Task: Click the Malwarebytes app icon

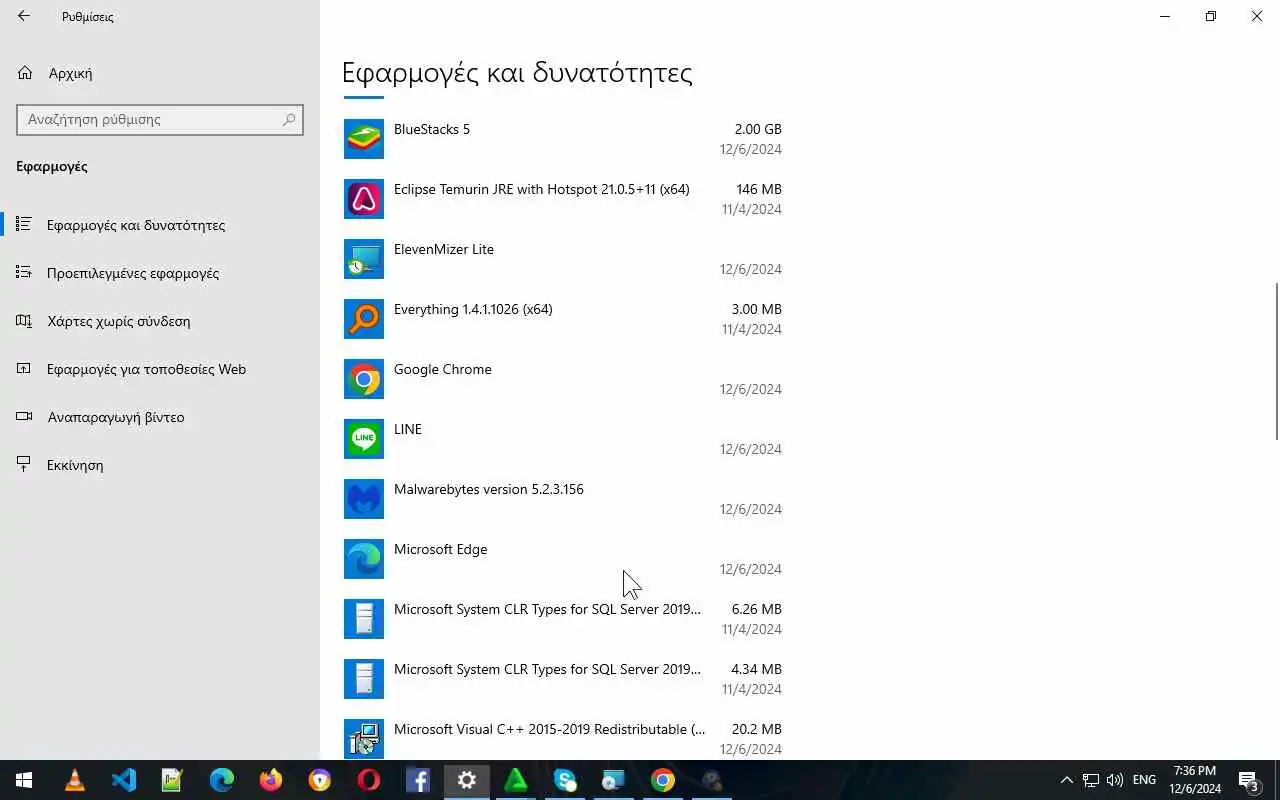Action: (x=364, y=499)
